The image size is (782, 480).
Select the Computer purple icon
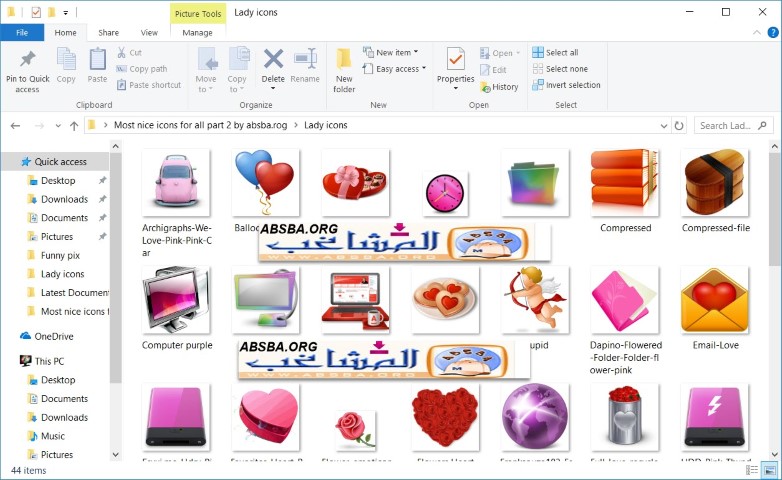(176, 299)
